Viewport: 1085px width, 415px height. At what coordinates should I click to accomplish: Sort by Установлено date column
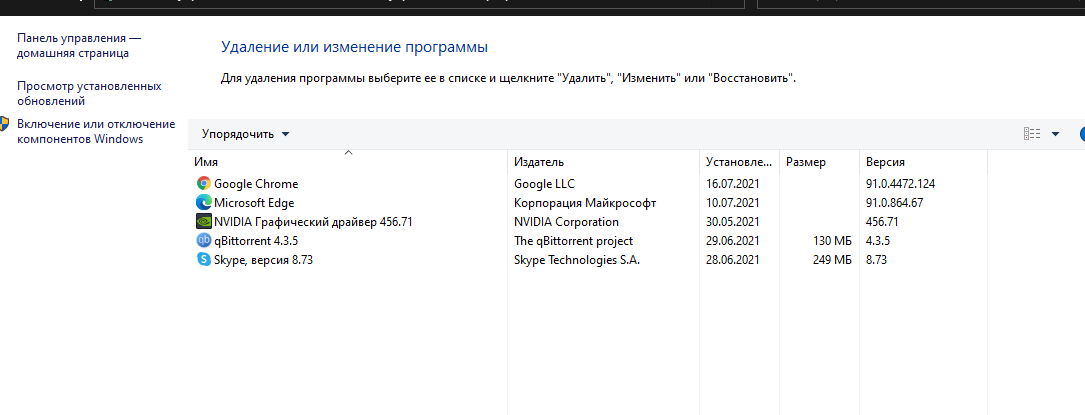click(739, 163)
